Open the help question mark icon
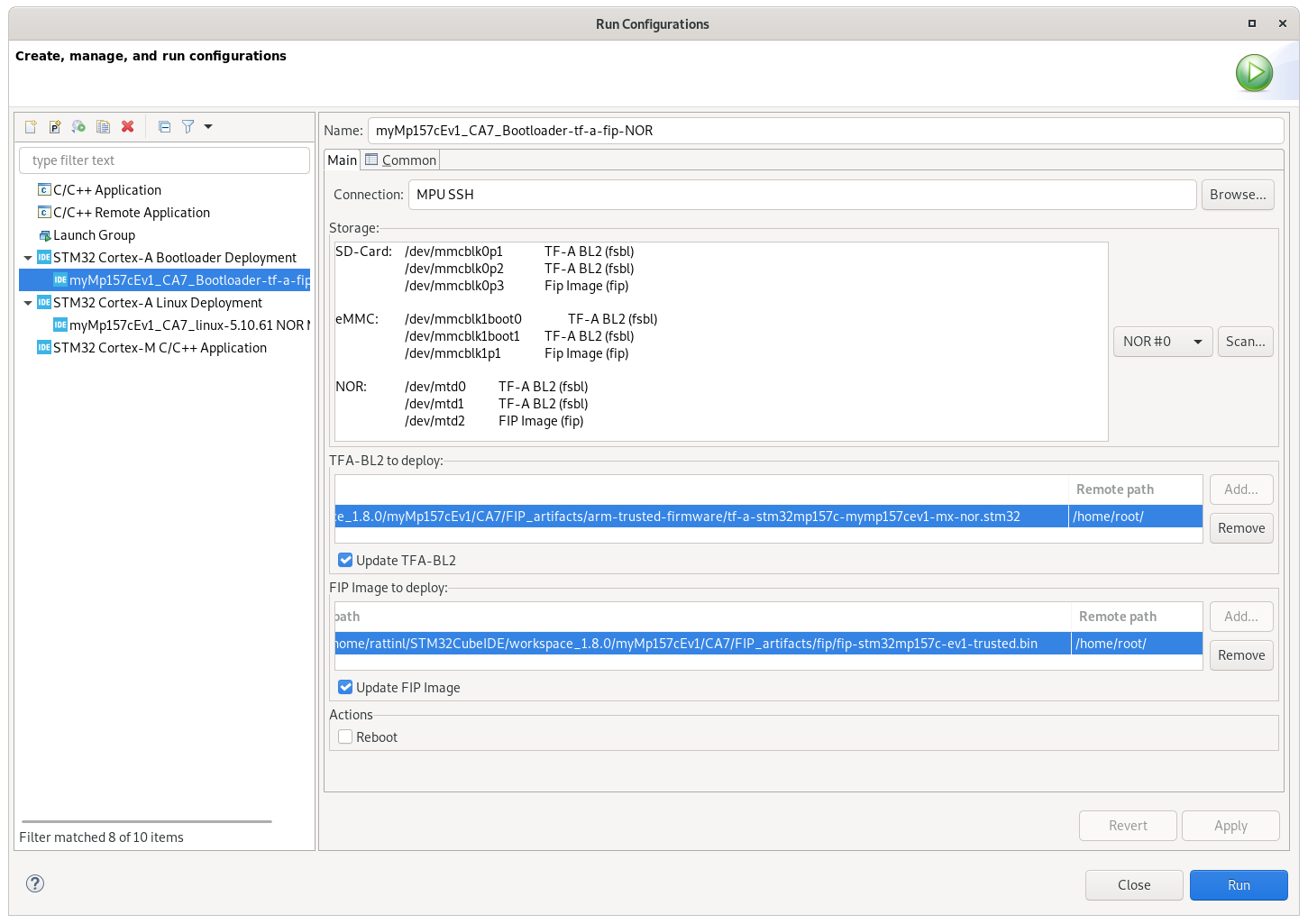 35,883
